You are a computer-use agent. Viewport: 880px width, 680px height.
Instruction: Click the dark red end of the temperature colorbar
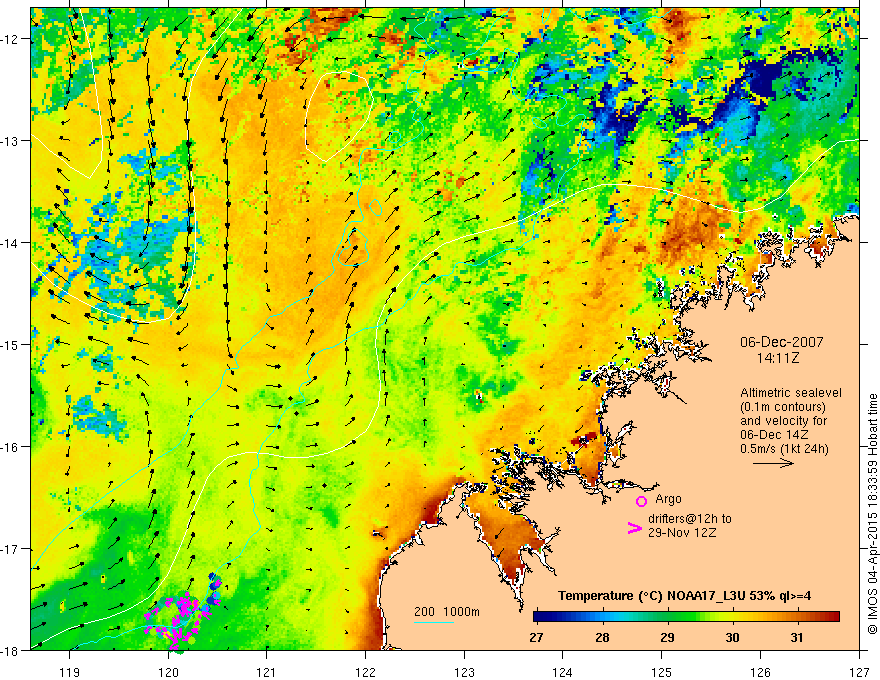[x=831, y=617]
